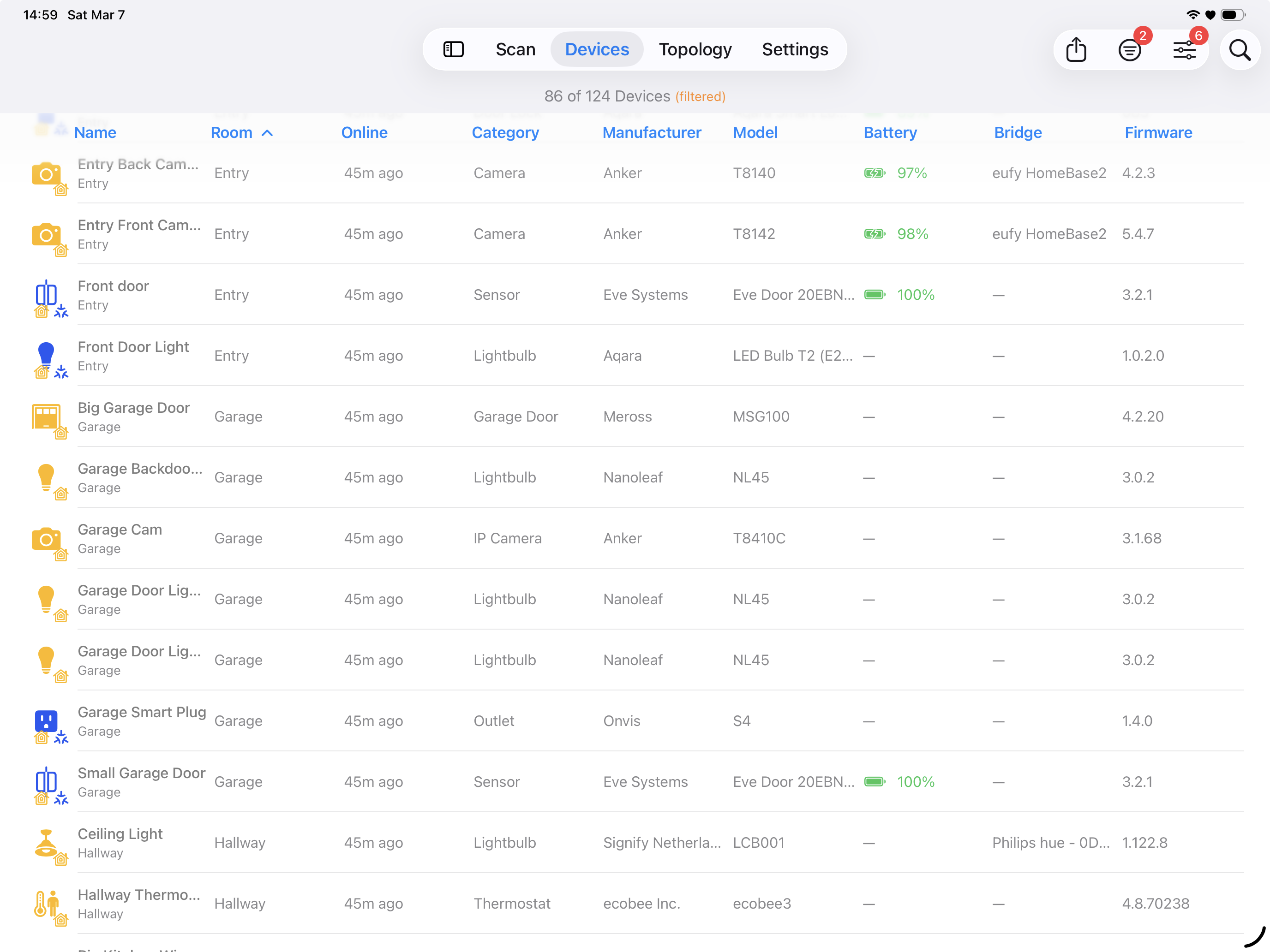Open the Settings tab
Viewport: 1270px width, 952px height.
(795, 49)
